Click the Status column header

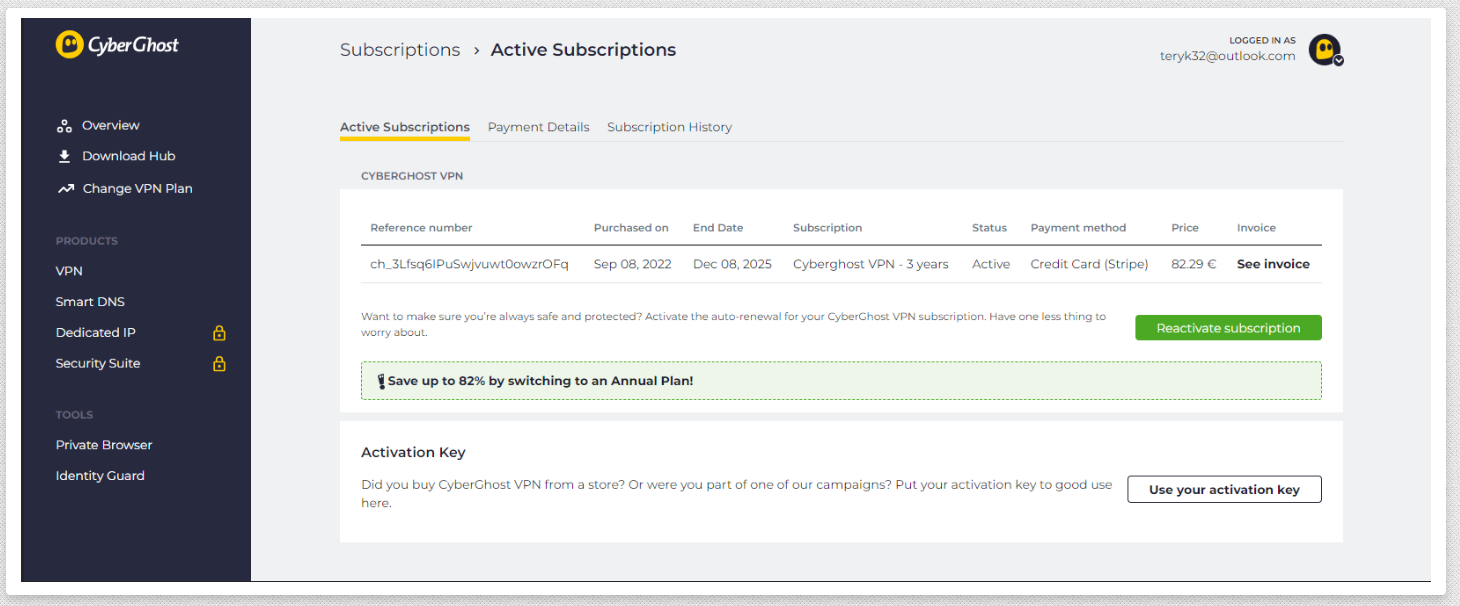989,228
